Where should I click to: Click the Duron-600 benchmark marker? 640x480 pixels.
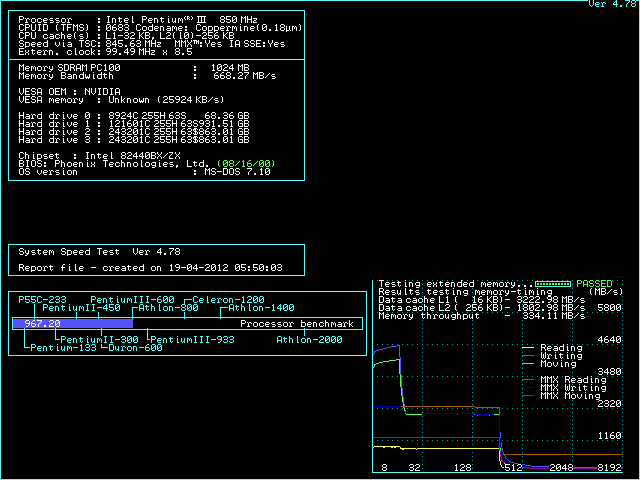tap(135, 348)
